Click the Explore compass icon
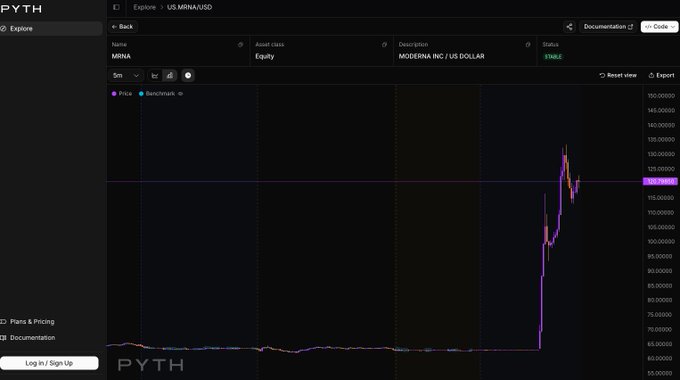The image size is (680, 380). 3,29
